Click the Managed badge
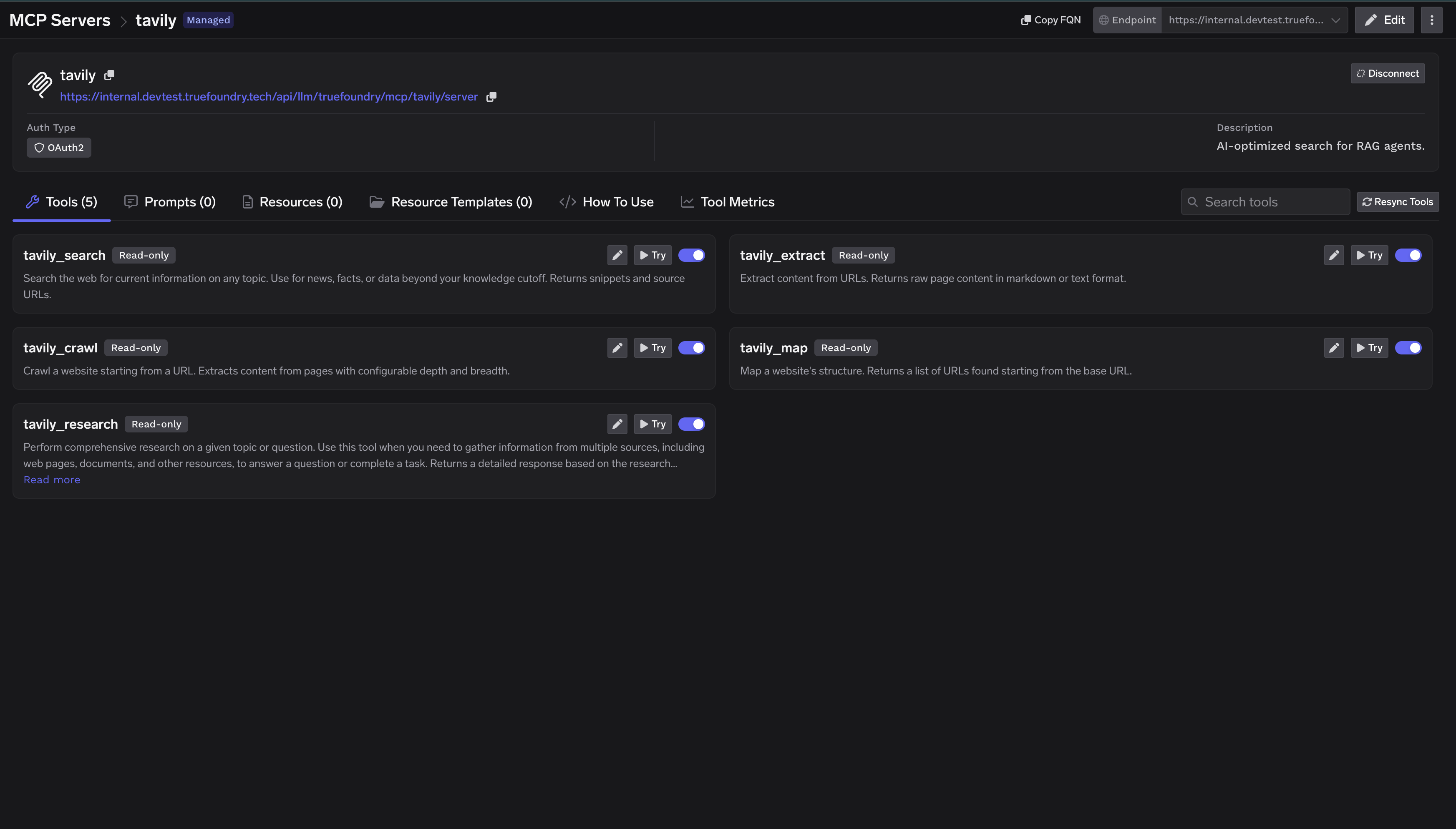The width and height of the screenshot is (1456, 829). tap(209, 20)
